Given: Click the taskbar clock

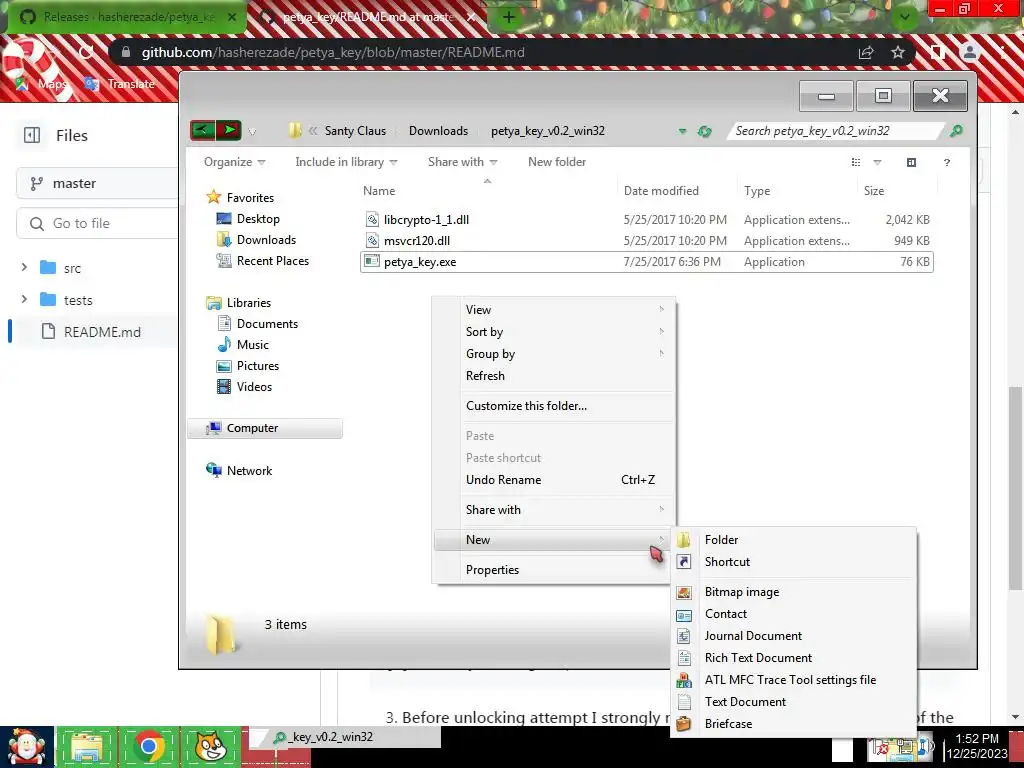Looking at the screenshot, I should (976, 746).
